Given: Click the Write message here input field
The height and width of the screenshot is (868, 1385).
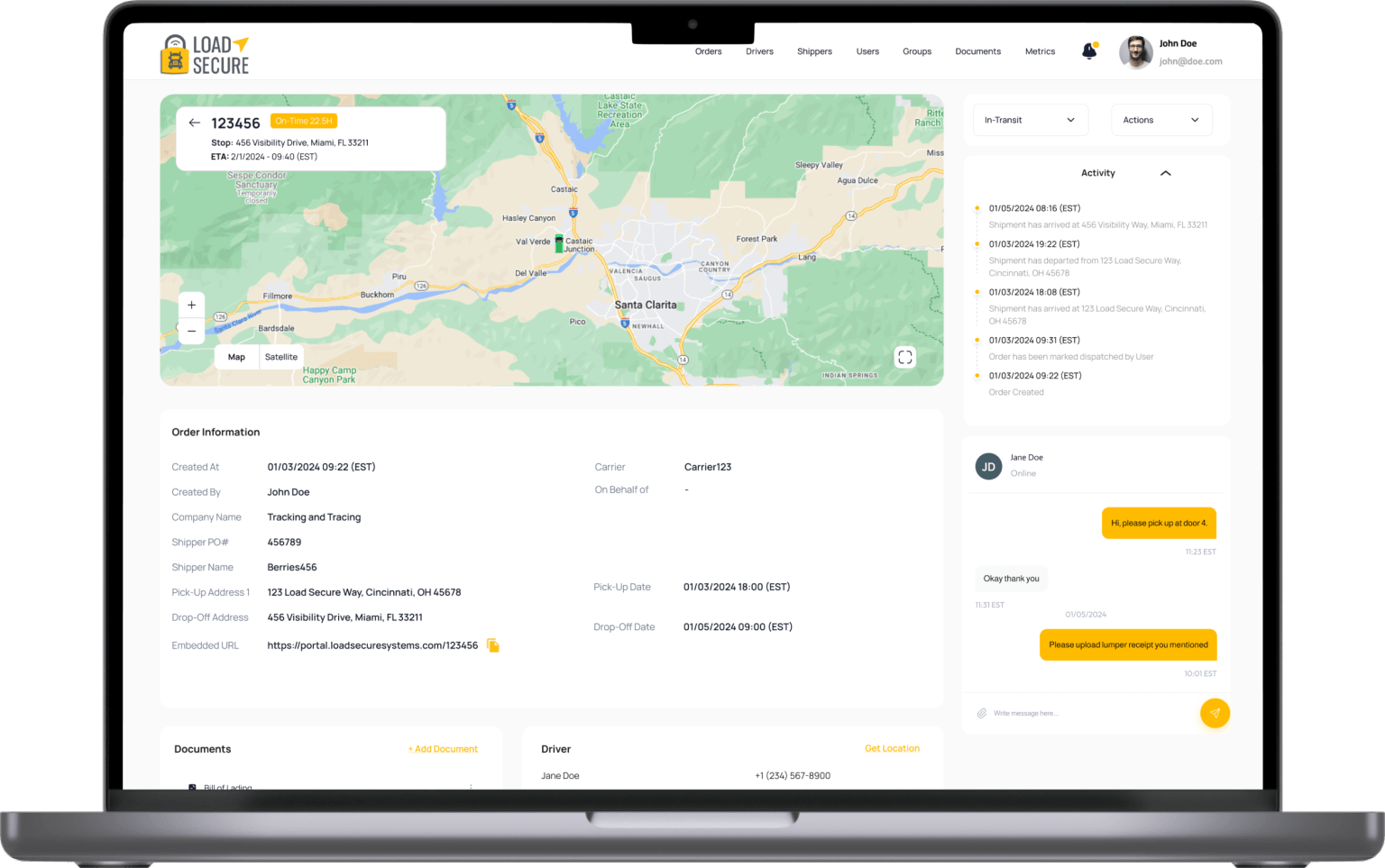Looking at the screenshot, I should [1064, 713].
